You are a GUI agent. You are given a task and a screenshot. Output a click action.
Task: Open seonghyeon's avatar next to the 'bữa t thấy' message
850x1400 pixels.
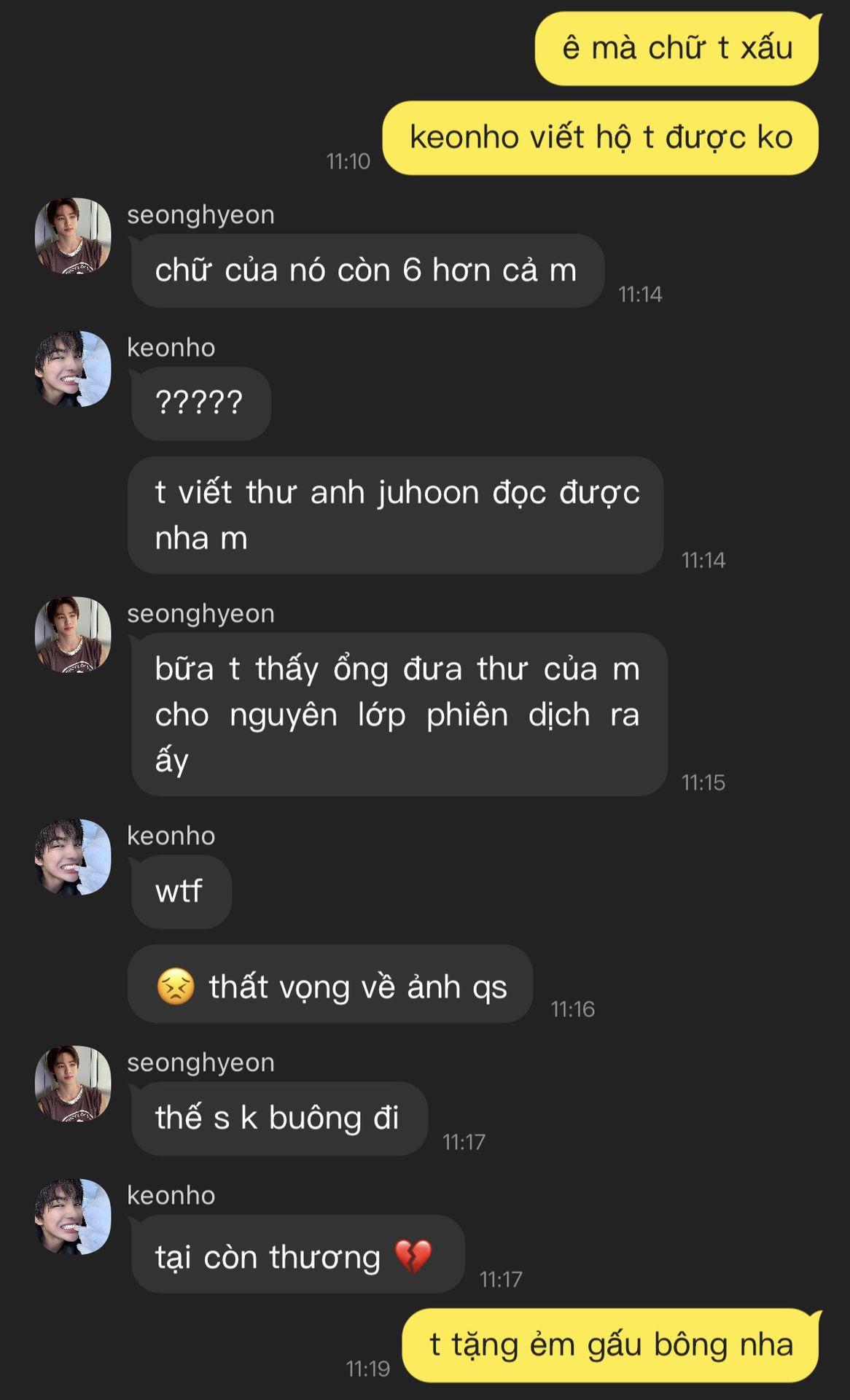point(73,635)
